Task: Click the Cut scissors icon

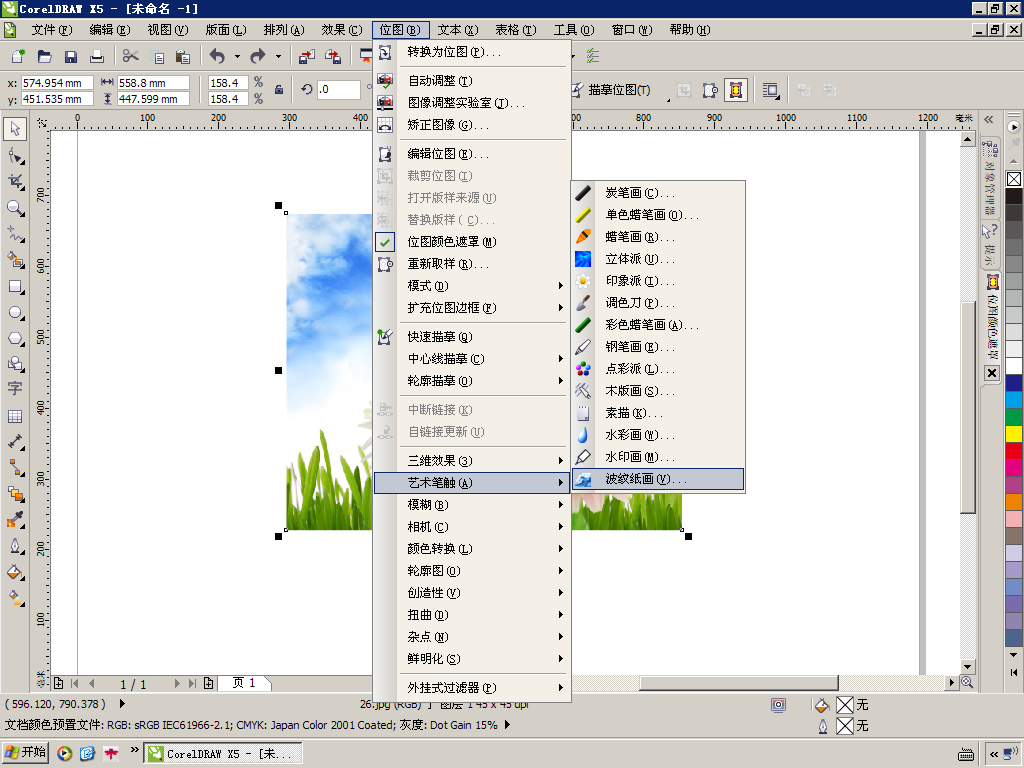Action: click(131, 57)
